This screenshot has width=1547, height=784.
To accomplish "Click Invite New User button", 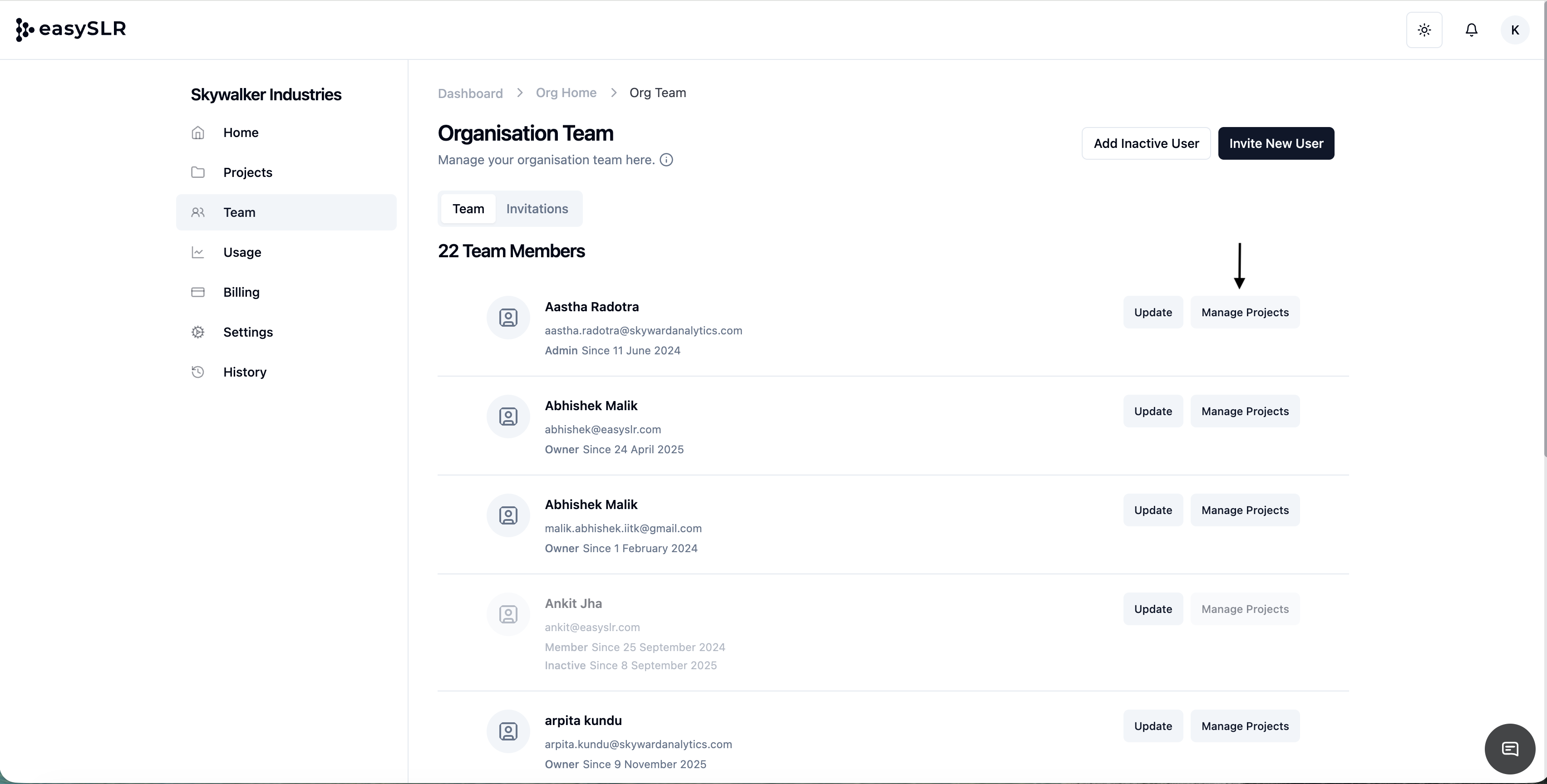I will click(x=1276, y=143).
